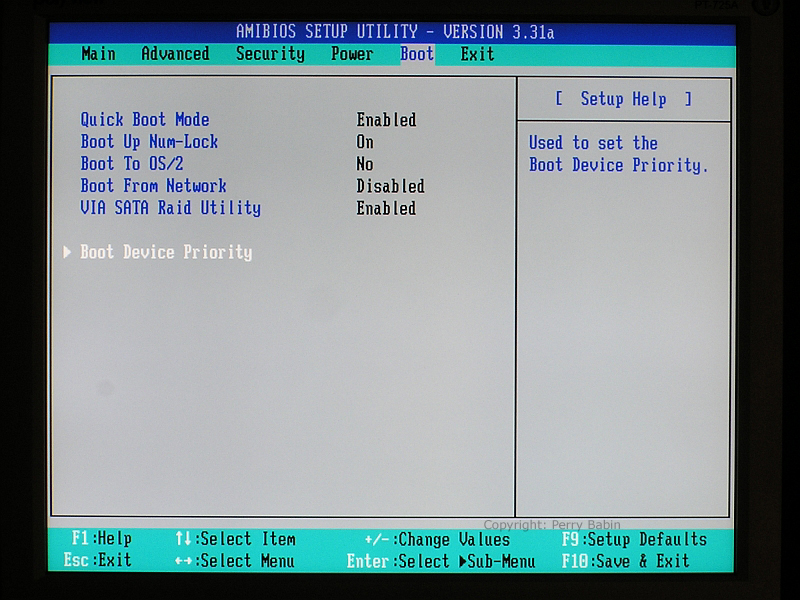The width and height of the screenshot is (800, 600).
Task: Click the left-right arrows Select Menu hint
Action: click(235, 561)
